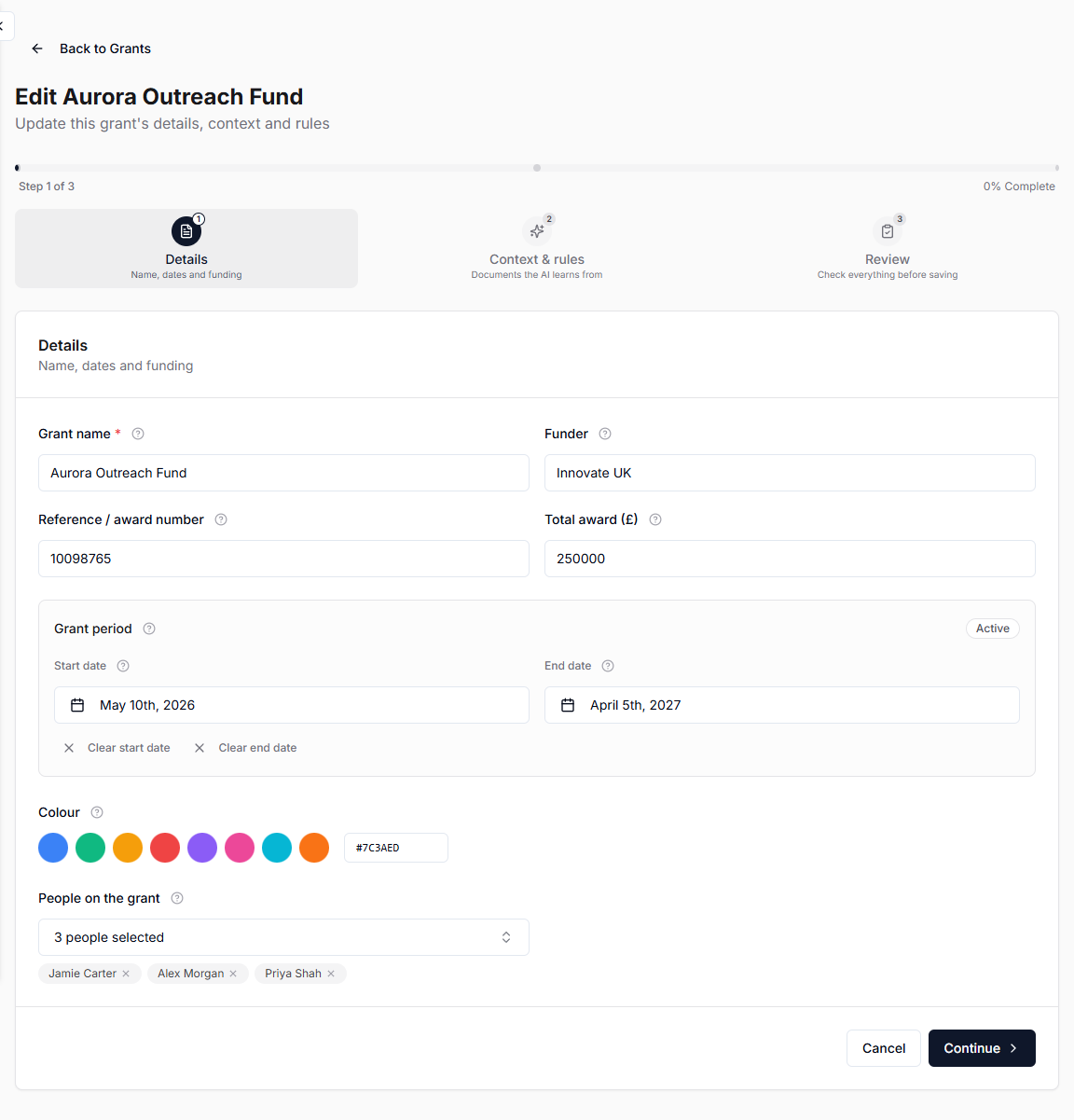Click the back arrow icon beside Back to Grants
Screen dimensions: 1074x1120
pyautogui.click(x=37, y=48)
